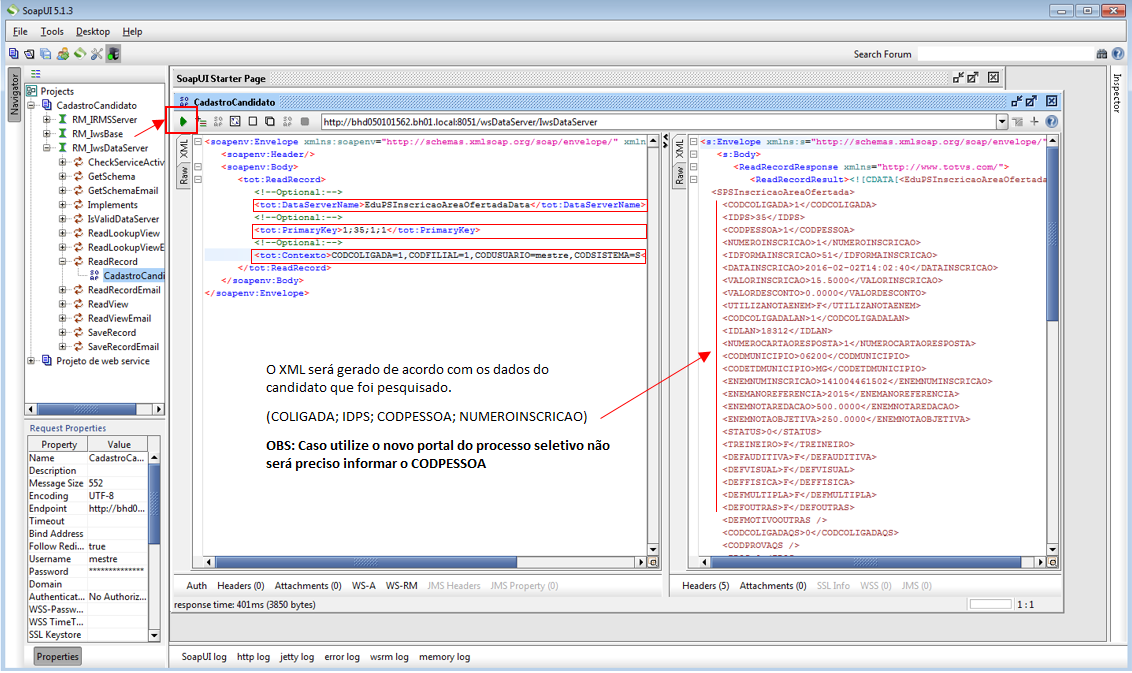Open the help icon beside search forum
1132x673 pixels.
pos(1118,53)
